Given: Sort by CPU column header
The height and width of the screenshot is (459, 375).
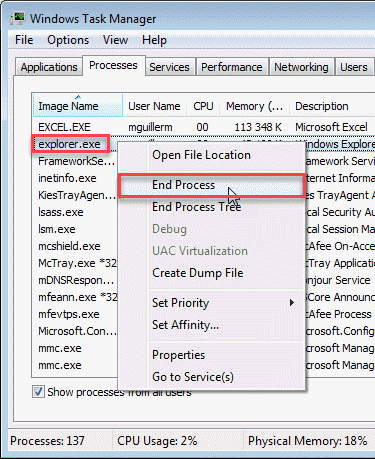Looking at the screenshot, I should pyautogui.click(x=203, y=106).
